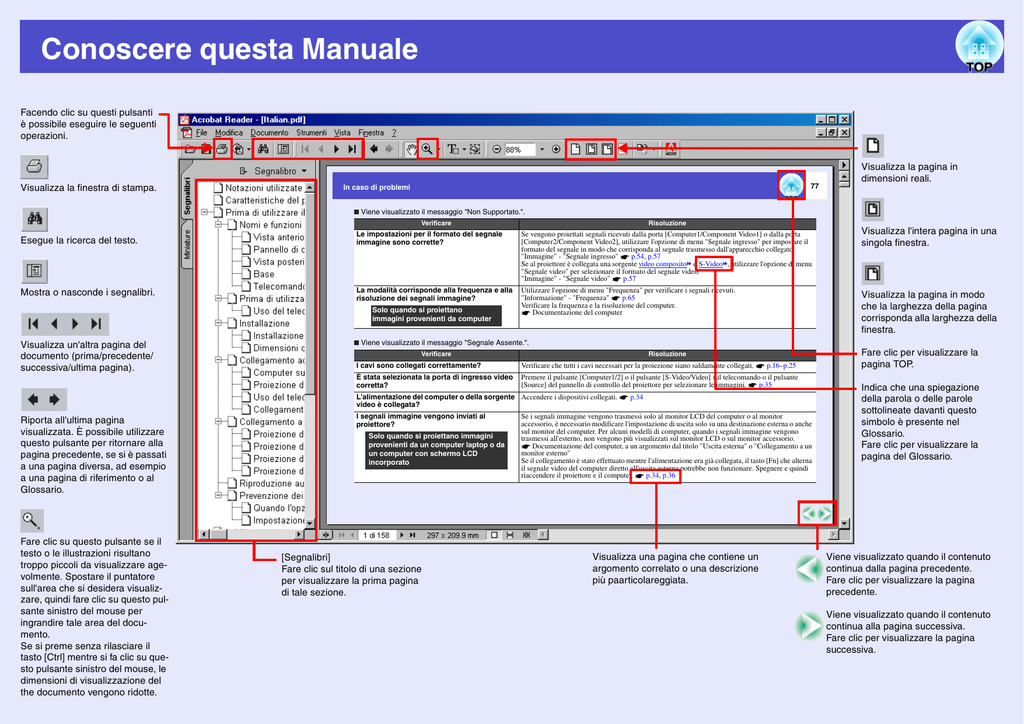
Task: Click the 'video composito' glossary link
Action: (x=662, y=264)
